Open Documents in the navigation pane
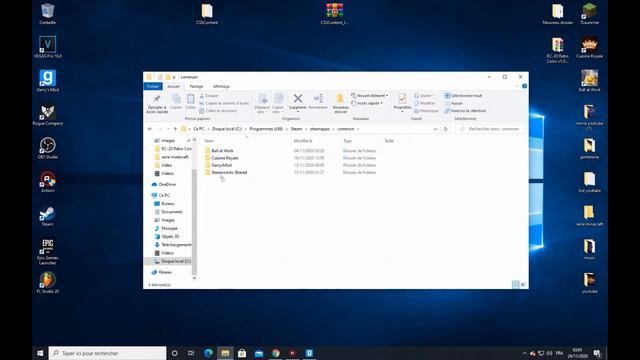 click(x=172, y=212)
